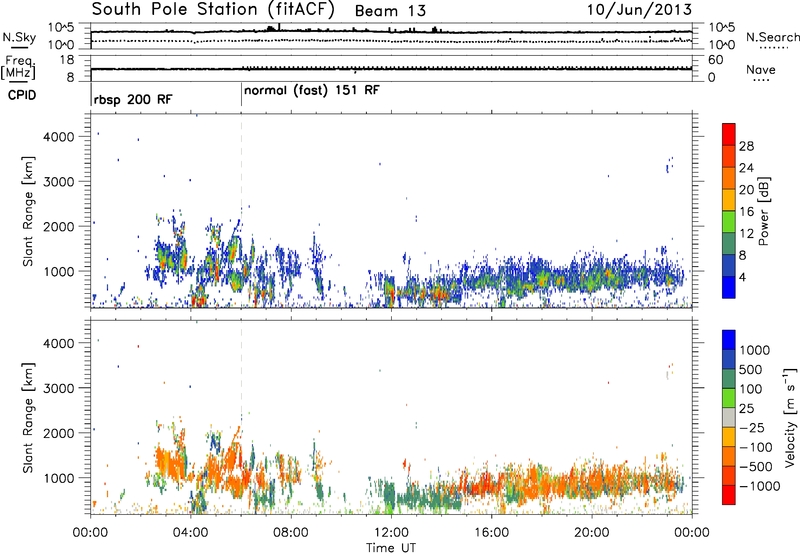The height and width of the screenshot is (554, 800).
Task: Click the '20:00' time tick label
Action: click(x=591, y=533)
